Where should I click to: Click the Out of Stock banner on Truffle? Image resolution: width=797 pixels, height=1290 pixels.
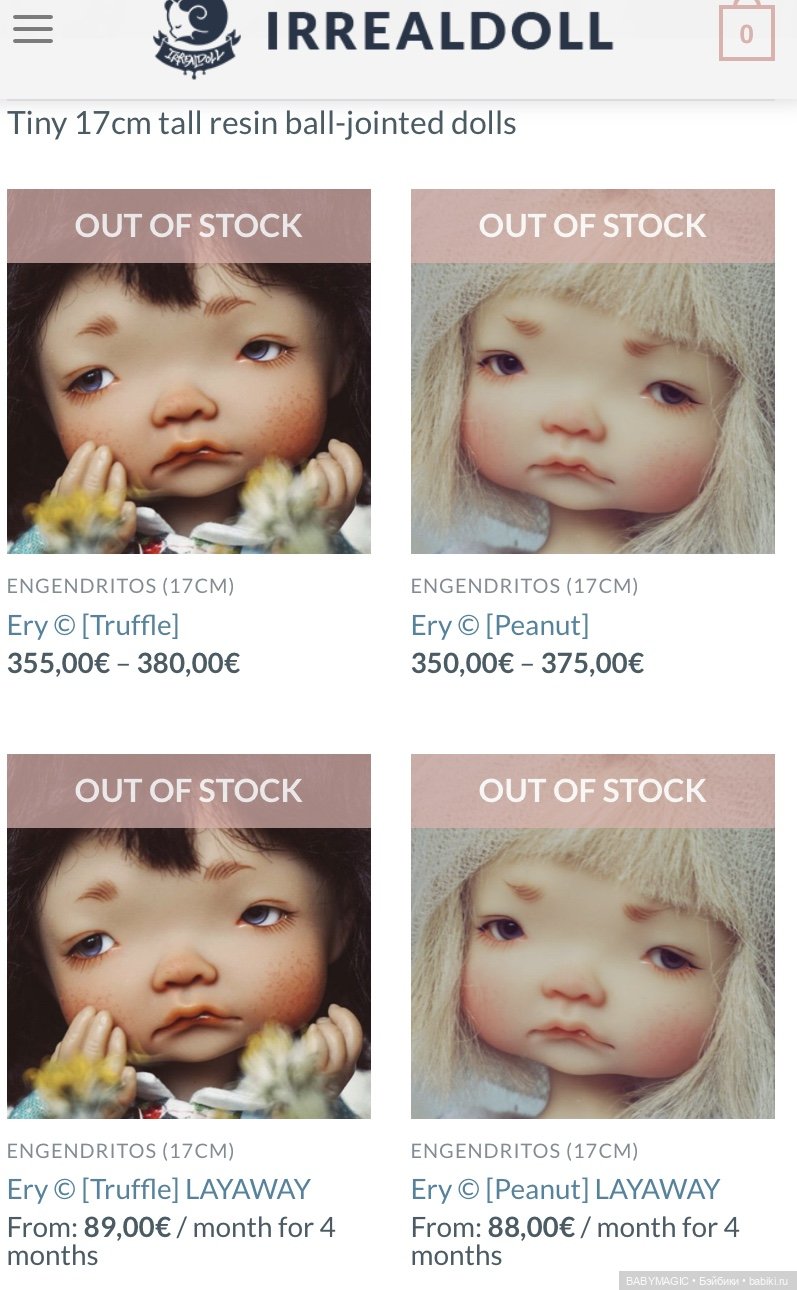click(189, 226)
